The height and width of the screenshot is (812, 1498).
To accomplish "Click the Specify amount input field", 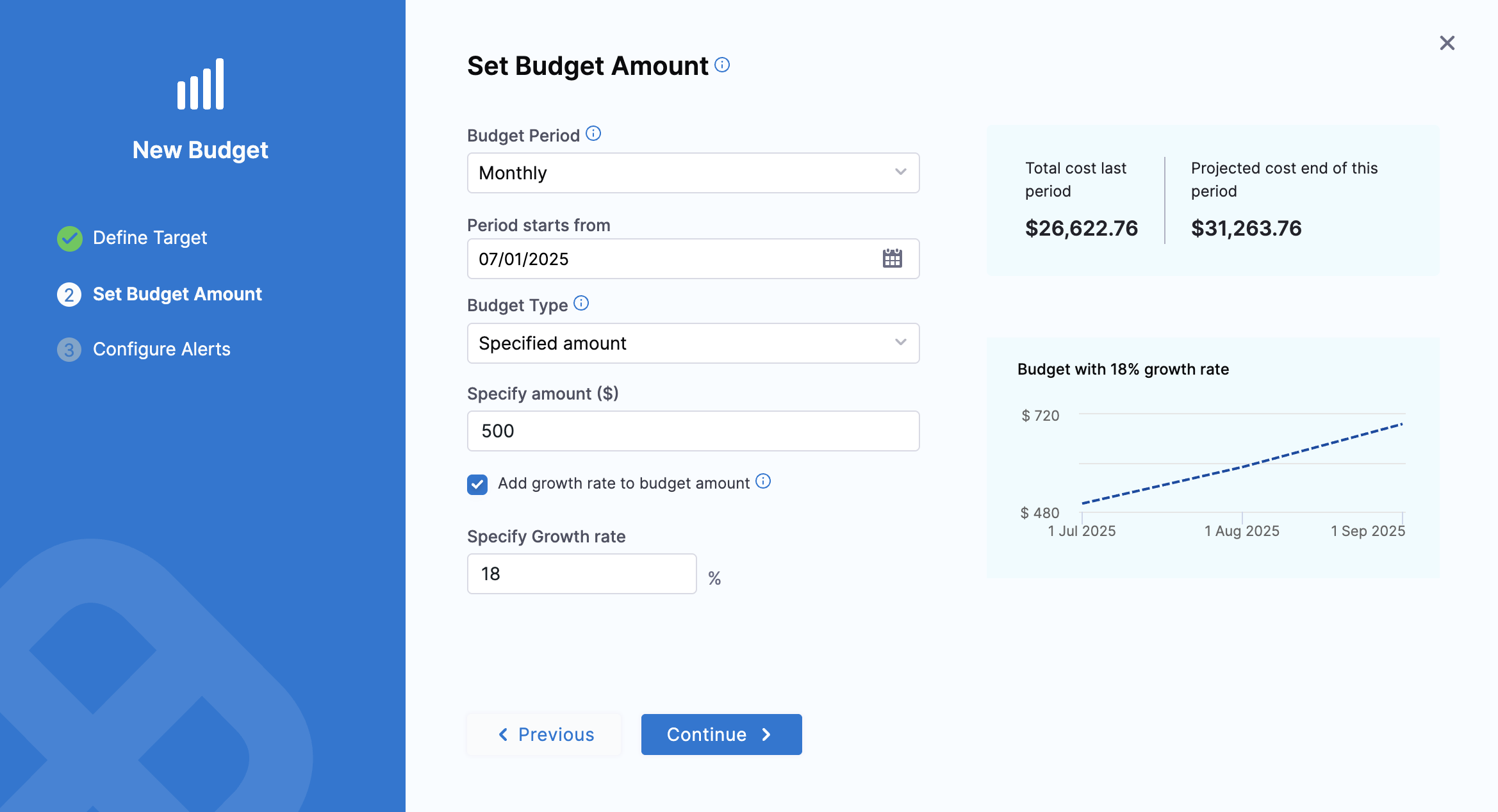I will [693, 431].
